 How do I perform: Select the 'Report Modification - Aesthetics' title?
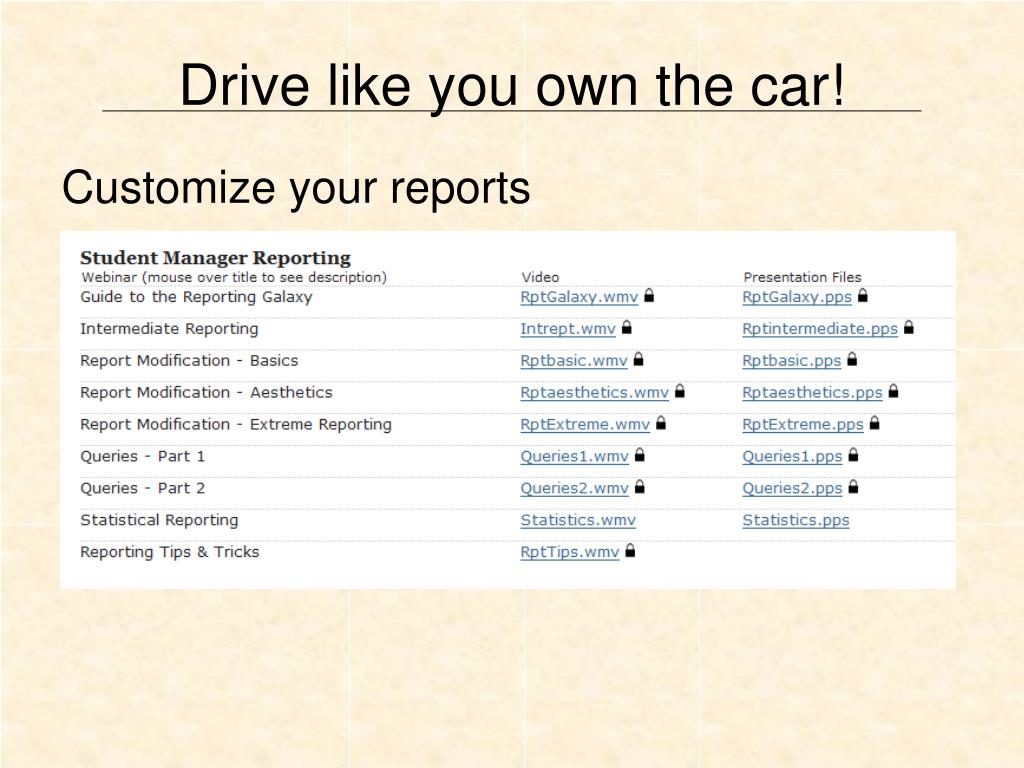click(x=206, y=392)
